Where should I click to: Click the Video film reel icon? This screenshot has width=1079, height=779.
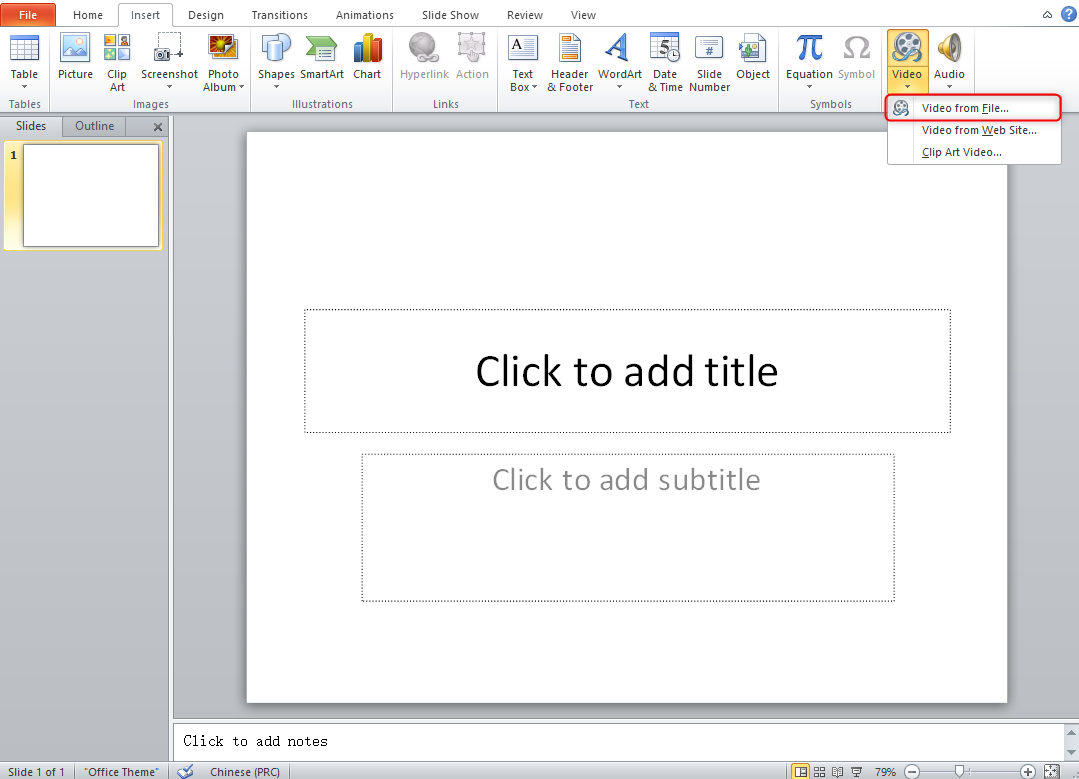click(x=907, y=48)
